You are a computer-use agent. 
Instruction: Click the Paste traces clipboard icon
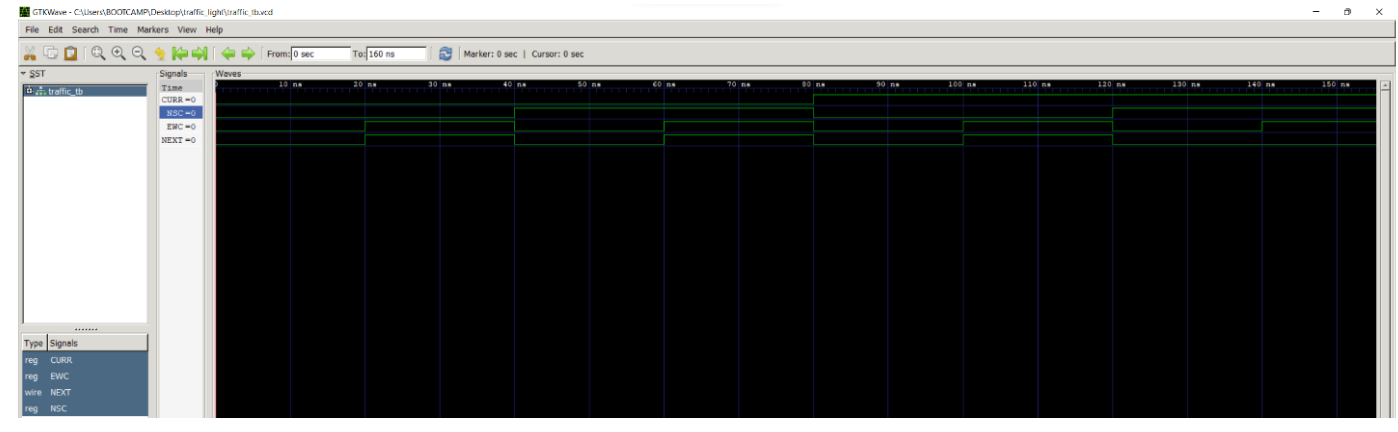pyautogui.click(x=71, y=54)
